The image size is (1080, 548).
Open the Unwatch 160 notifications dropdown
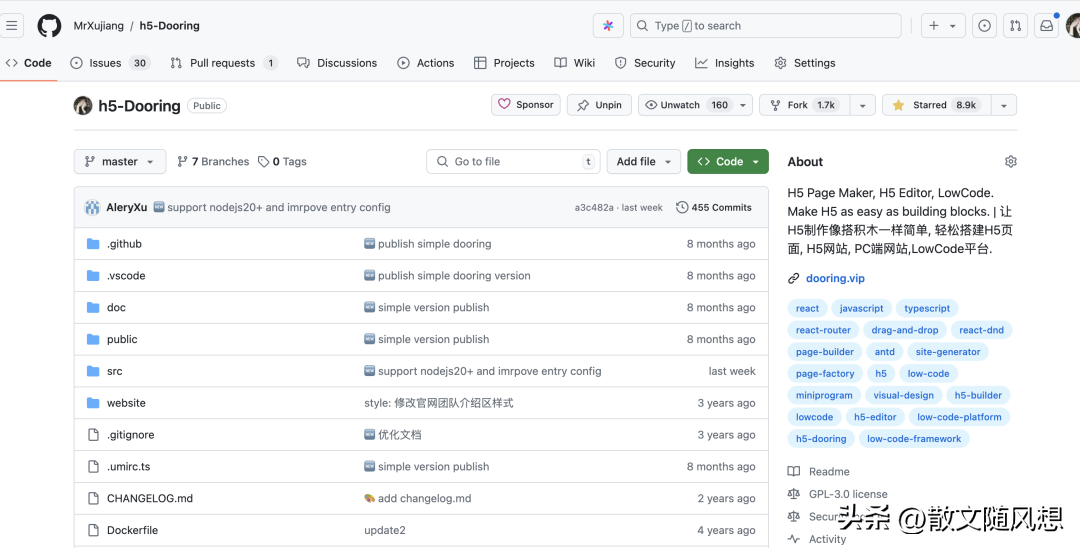pyautogui.click(x=695, y=105)
